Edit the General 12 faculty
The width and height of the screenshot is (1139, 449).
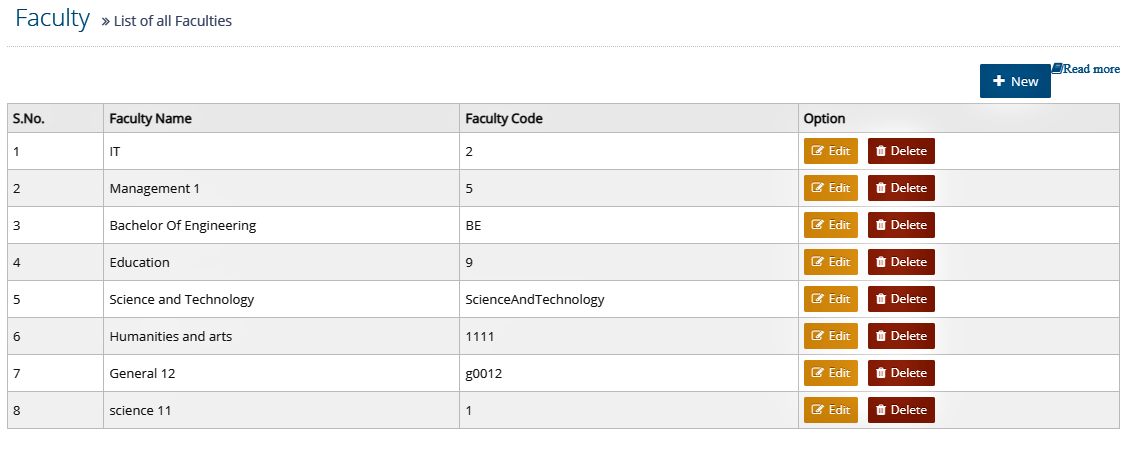point(830,373)
